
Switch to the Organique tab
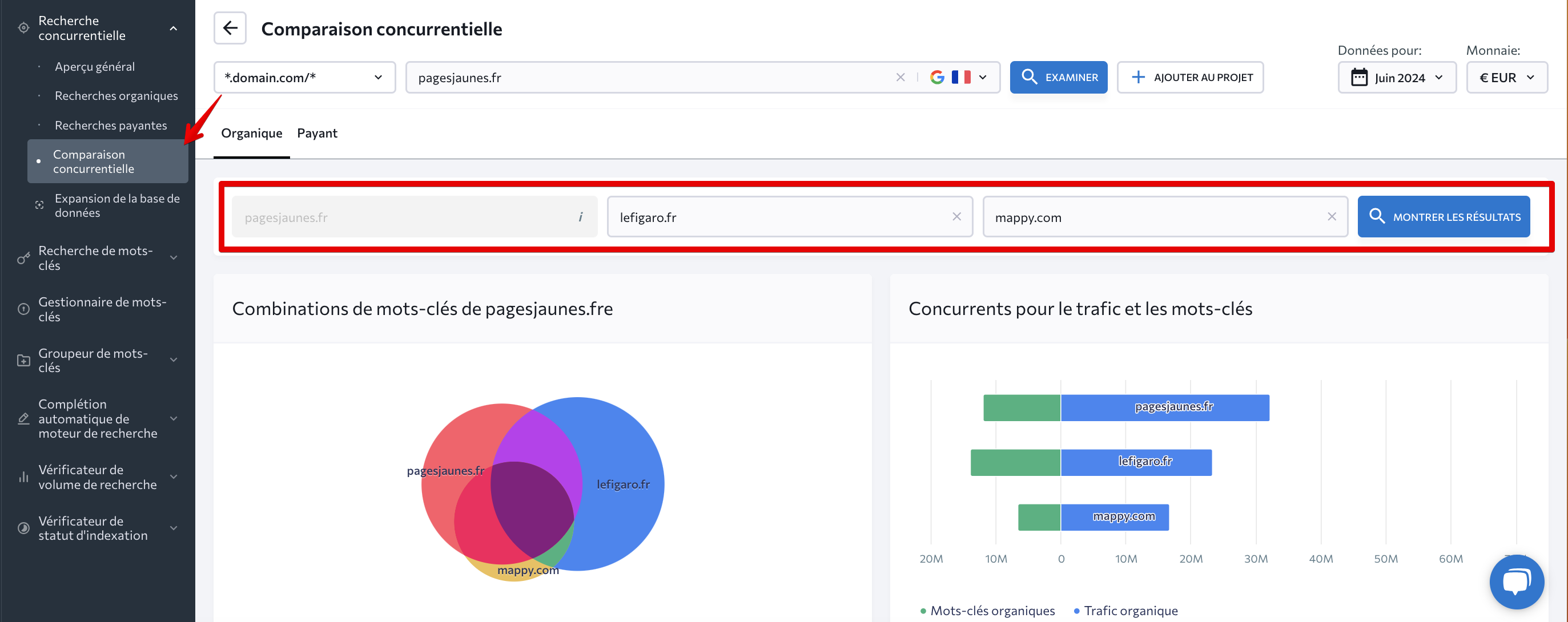(251, 133)
